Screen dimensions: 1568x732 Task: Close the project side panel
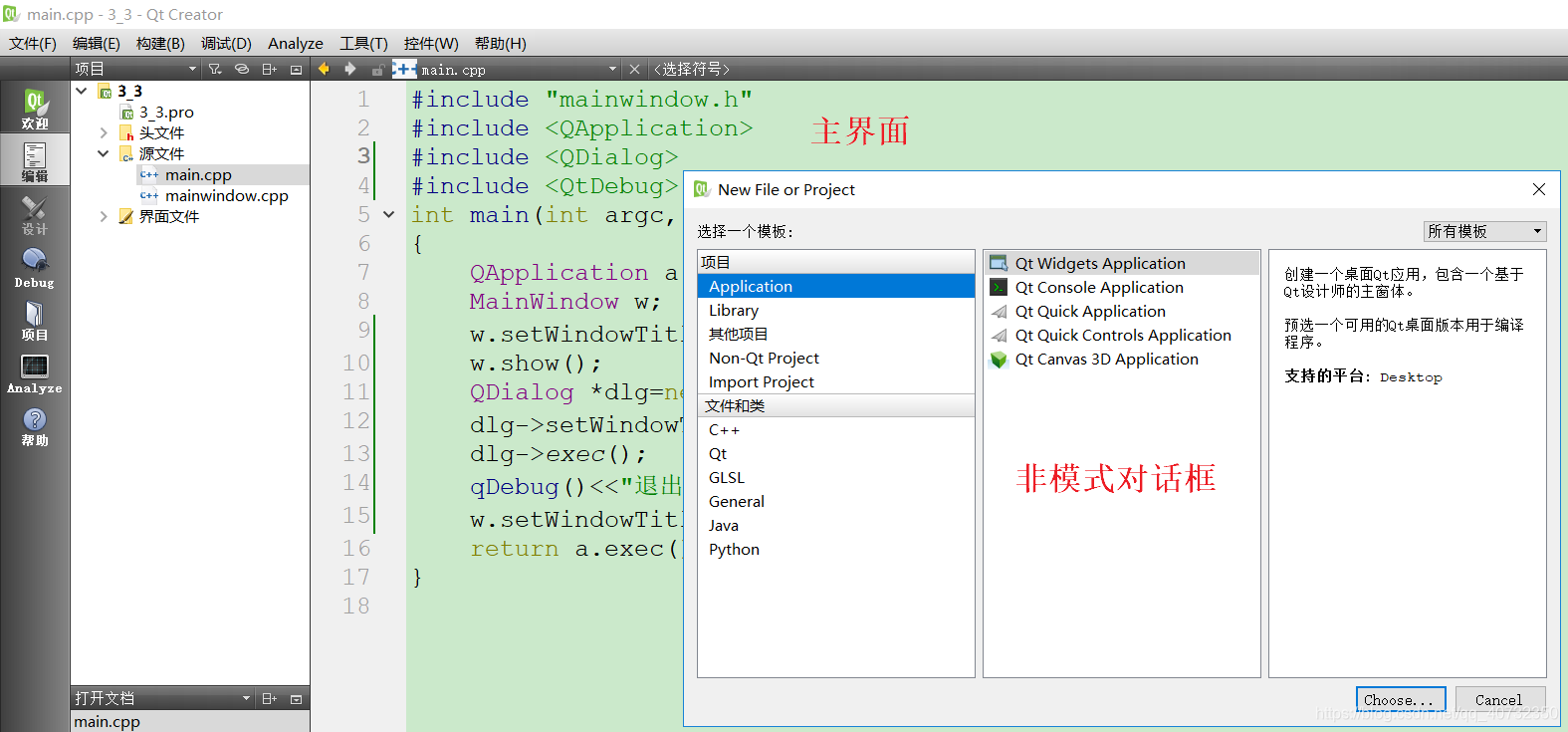(296, 69)
